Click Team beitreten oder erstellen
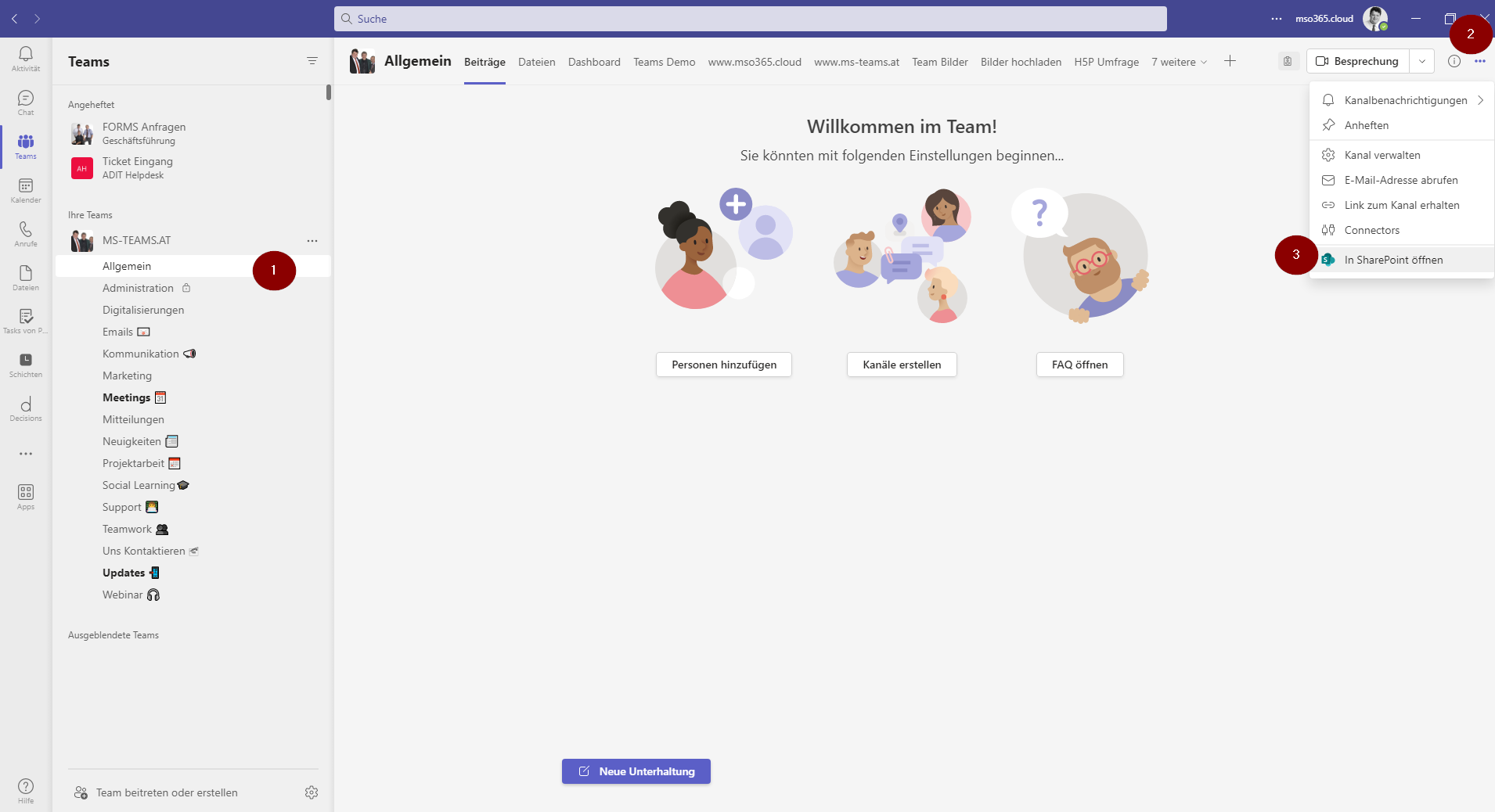This screenshot has width=1495, height=812. pyautogui.click(x=167, y=792)
